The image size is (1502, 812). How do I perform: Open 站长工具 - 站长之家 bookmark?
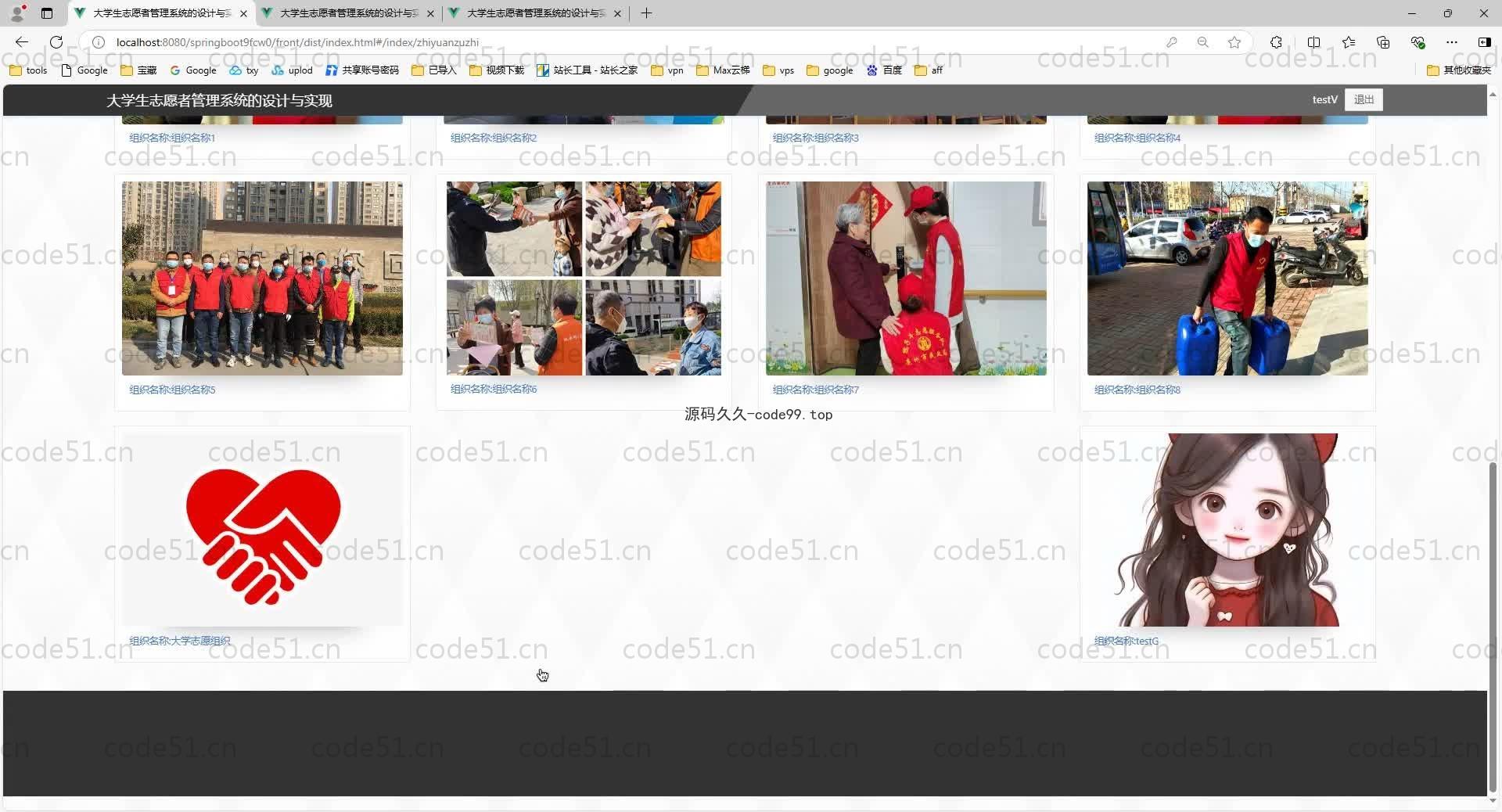click(587, 70)
